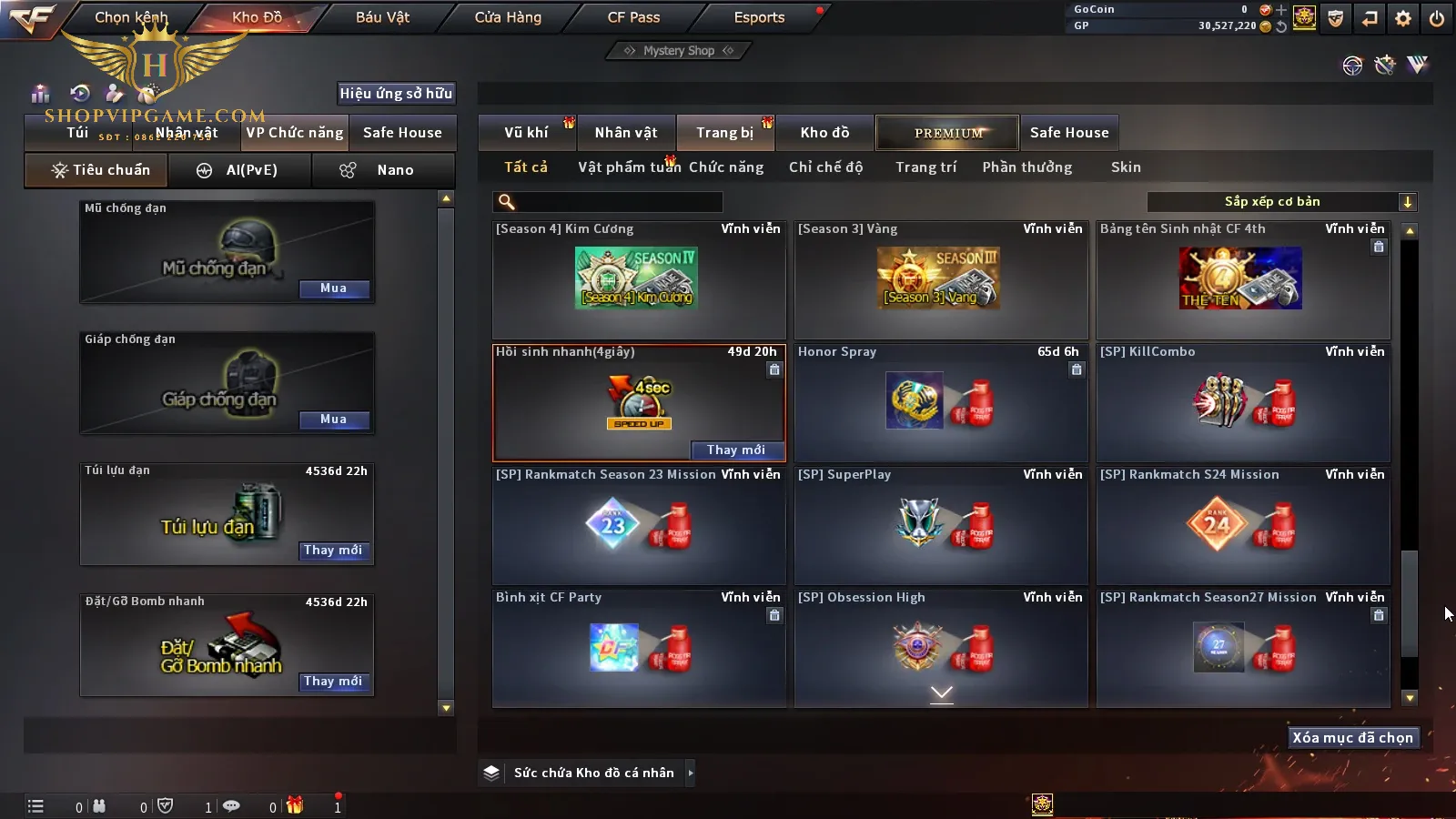Open the clan shield icon in top bar
This screenshot has width=1456, height=819.
coord(1336,18)
